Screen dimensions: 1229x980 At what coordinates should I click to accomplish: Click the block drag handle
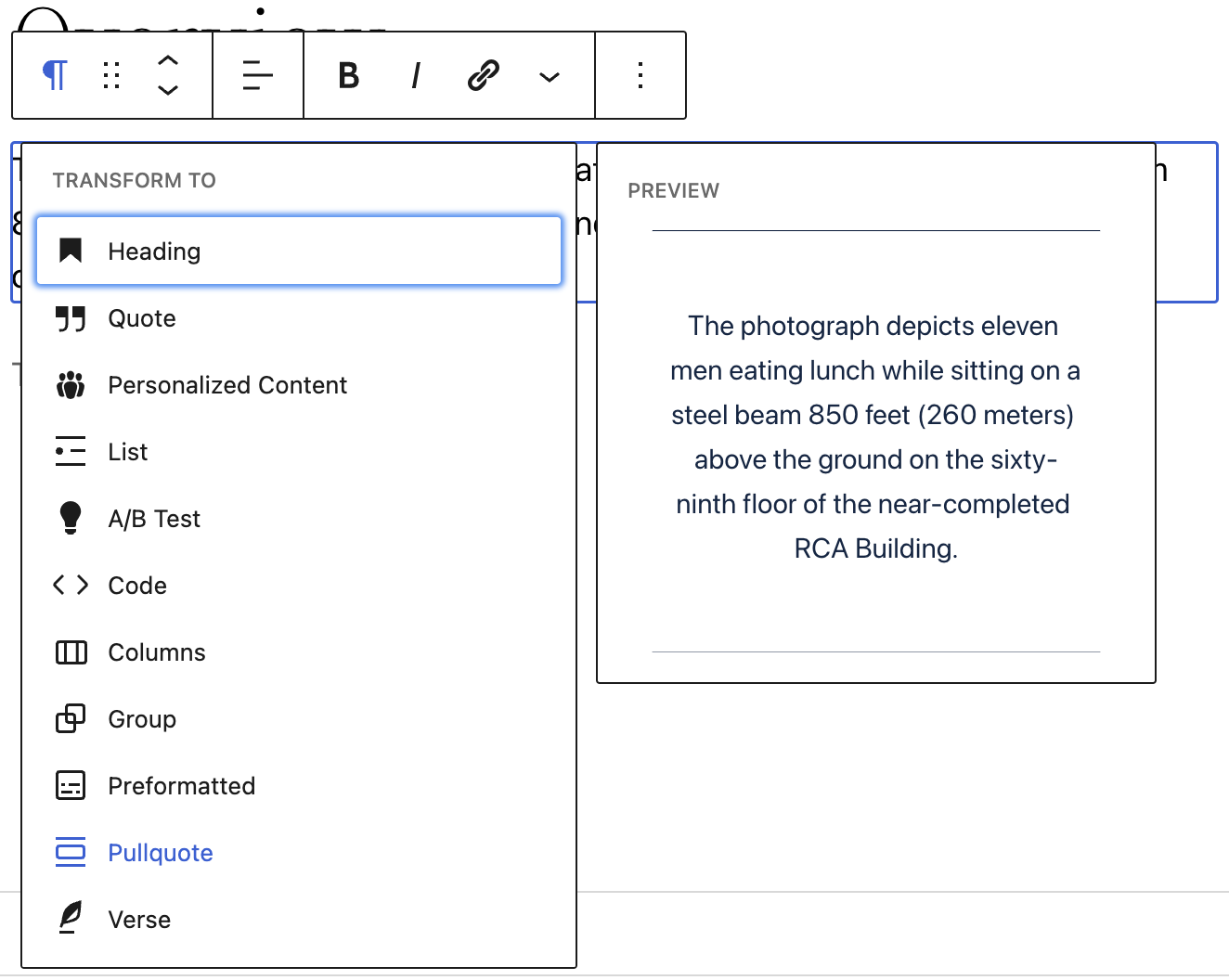coord(111,75)
